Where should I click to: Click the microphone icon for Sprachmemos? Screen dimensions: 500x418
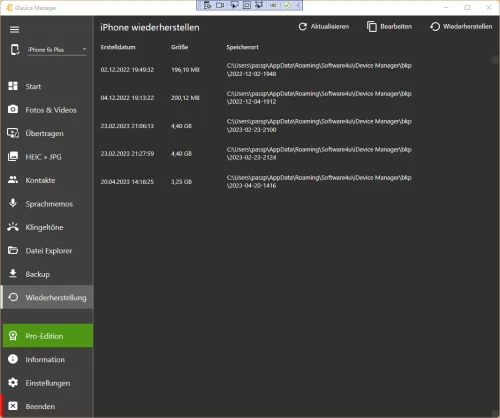[13, 203]
